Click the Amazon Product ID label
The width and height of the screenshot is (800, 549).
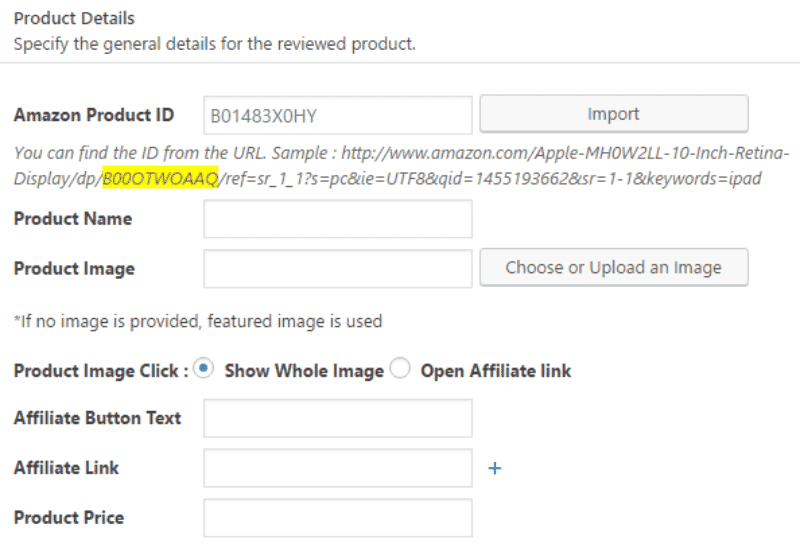94,115
